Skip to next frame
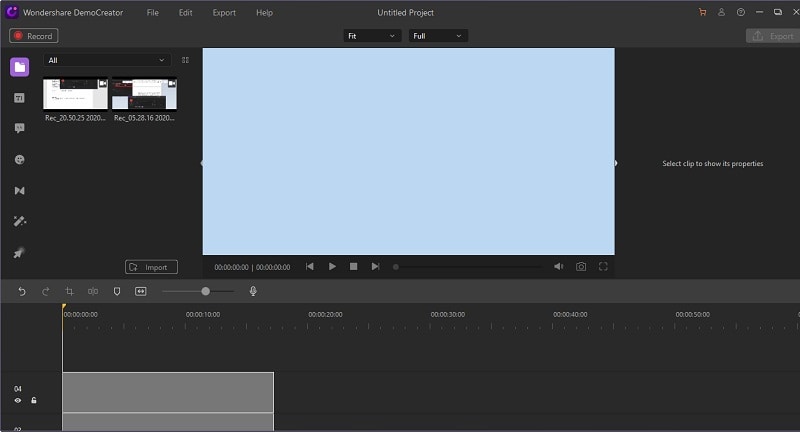The height and width of the screenshot is (433, 800). 376,267
